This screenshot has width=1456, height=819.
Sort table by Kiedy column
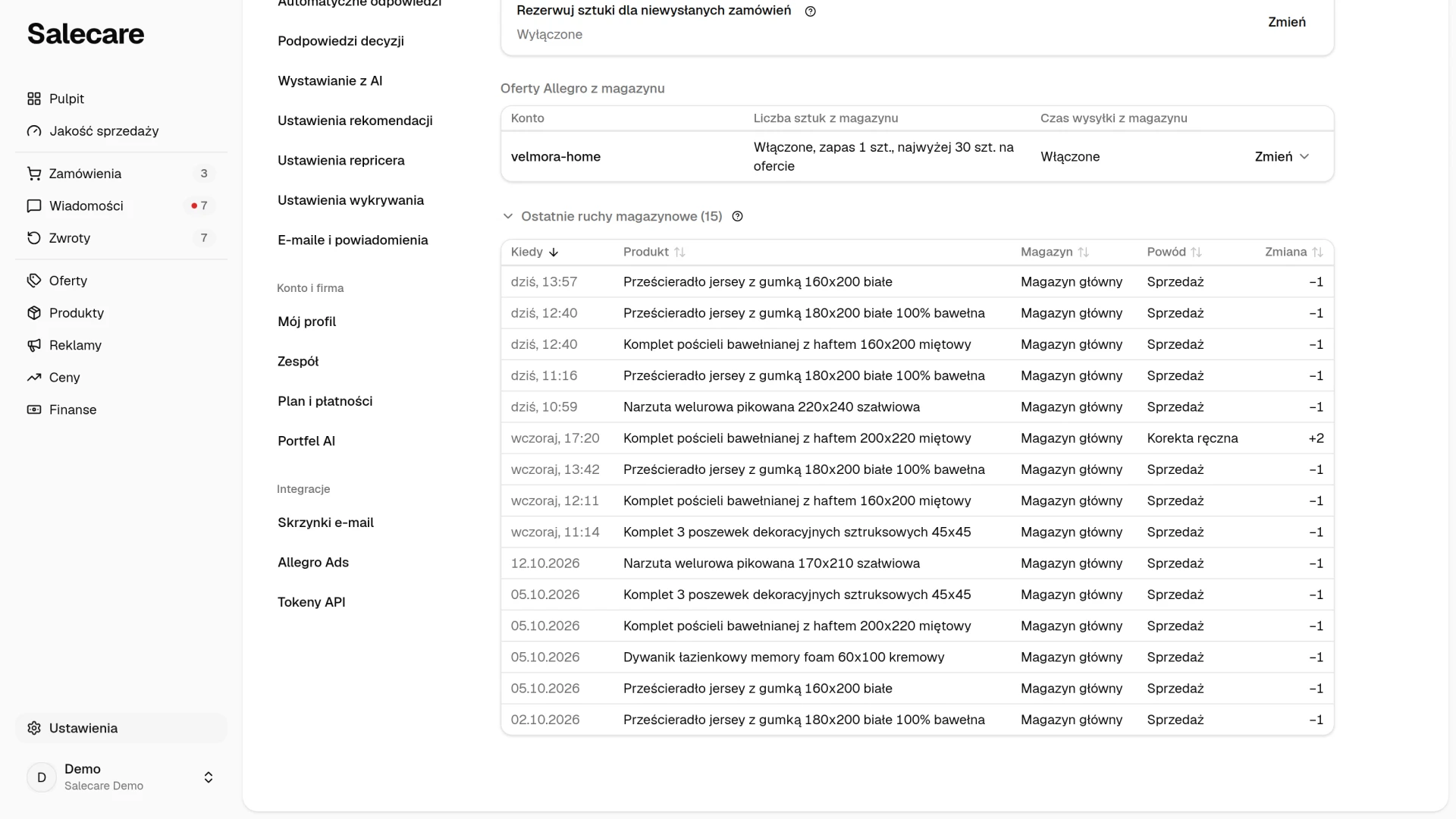[x=535, y=253]
